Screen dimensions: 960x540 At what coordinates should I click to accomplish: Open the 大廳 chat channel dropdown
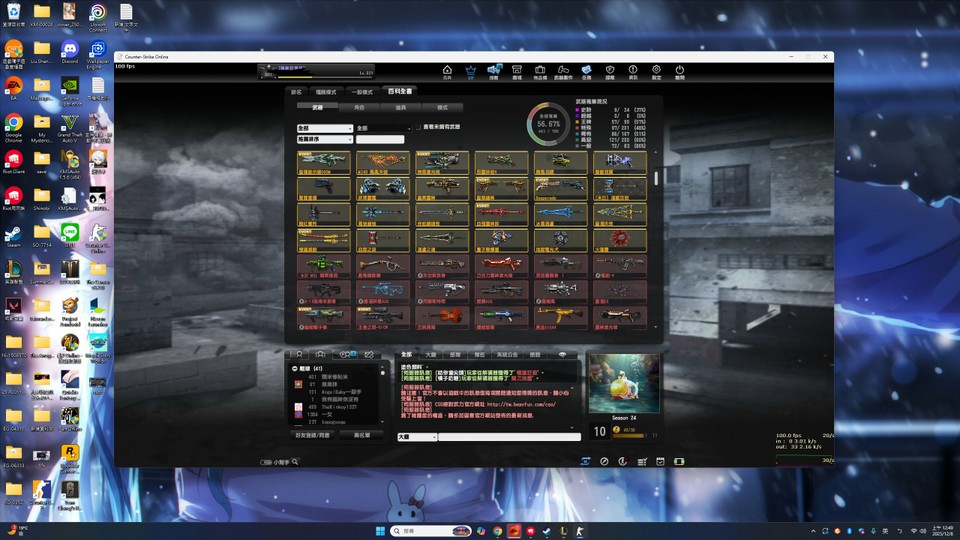point(417,437)
